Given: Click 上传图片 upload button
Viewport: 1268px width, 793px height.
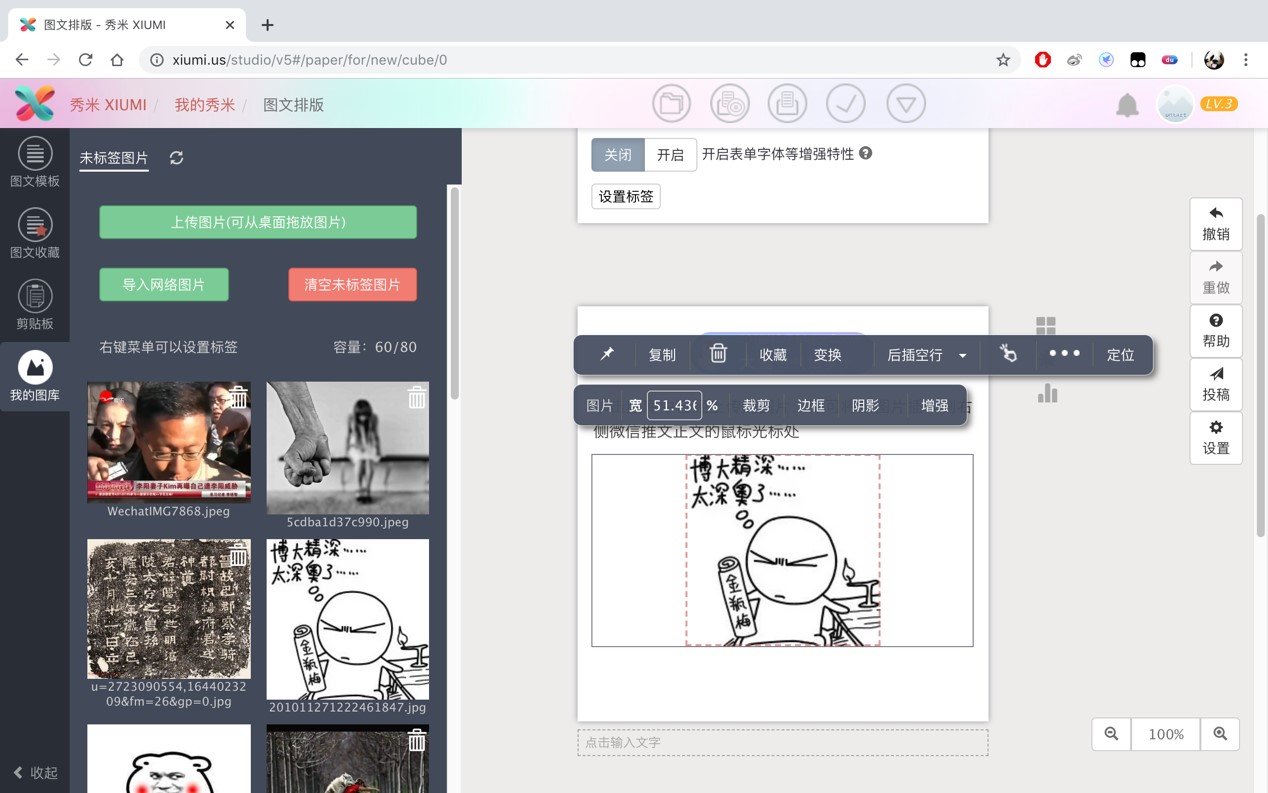Looking at the screenshot, I should click(x=258, y=222).
